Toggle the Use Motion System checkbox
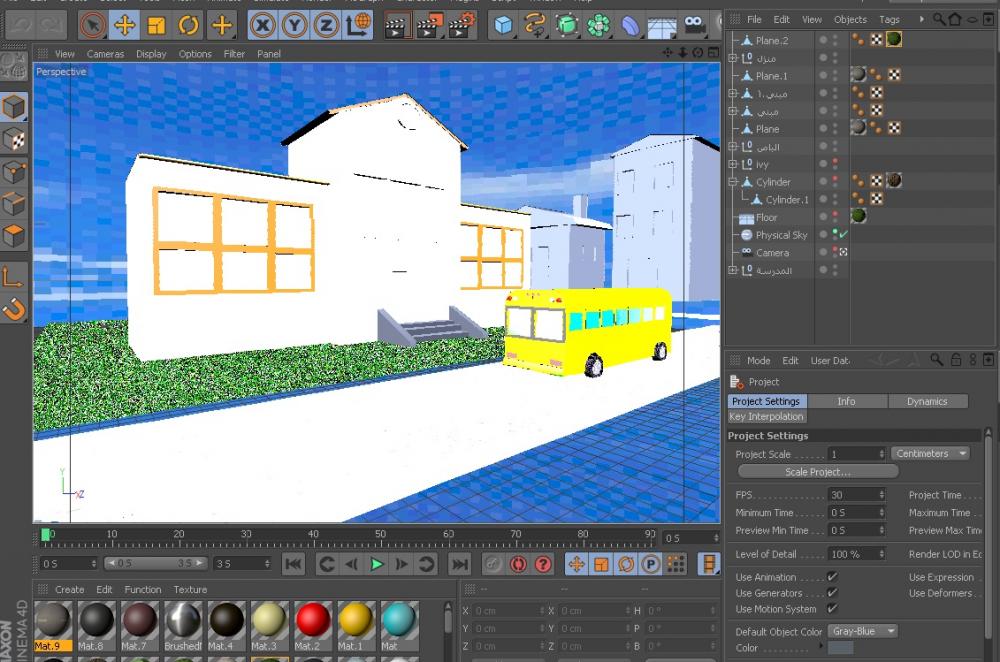The image size is (1000, 662). (x=832, y=608)
